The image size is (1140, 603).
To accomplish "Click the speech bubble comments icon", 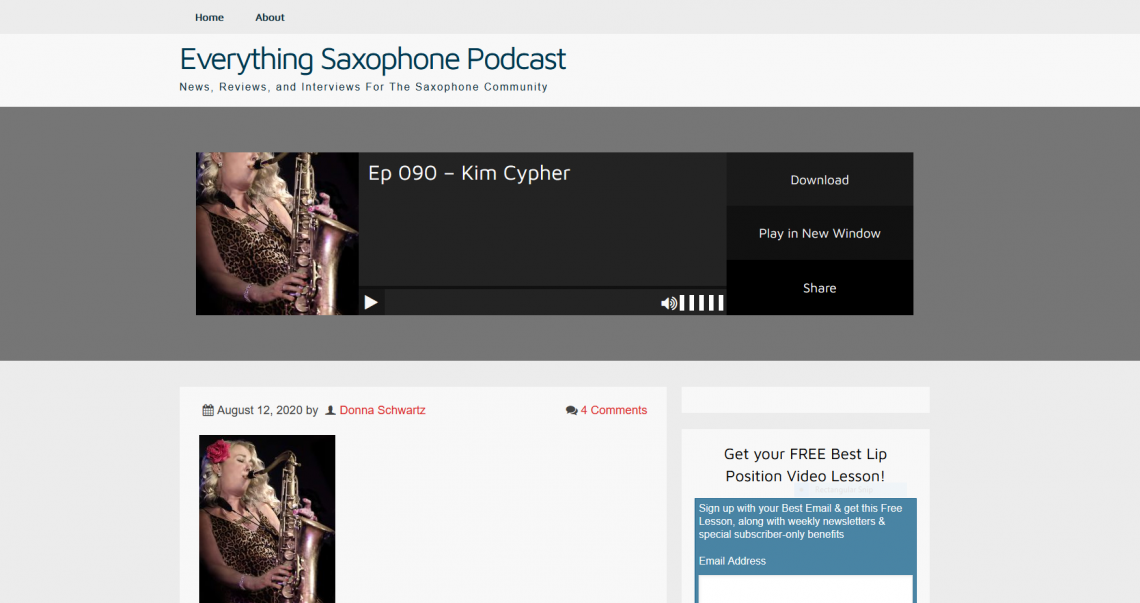I will (x=571, y=410).
